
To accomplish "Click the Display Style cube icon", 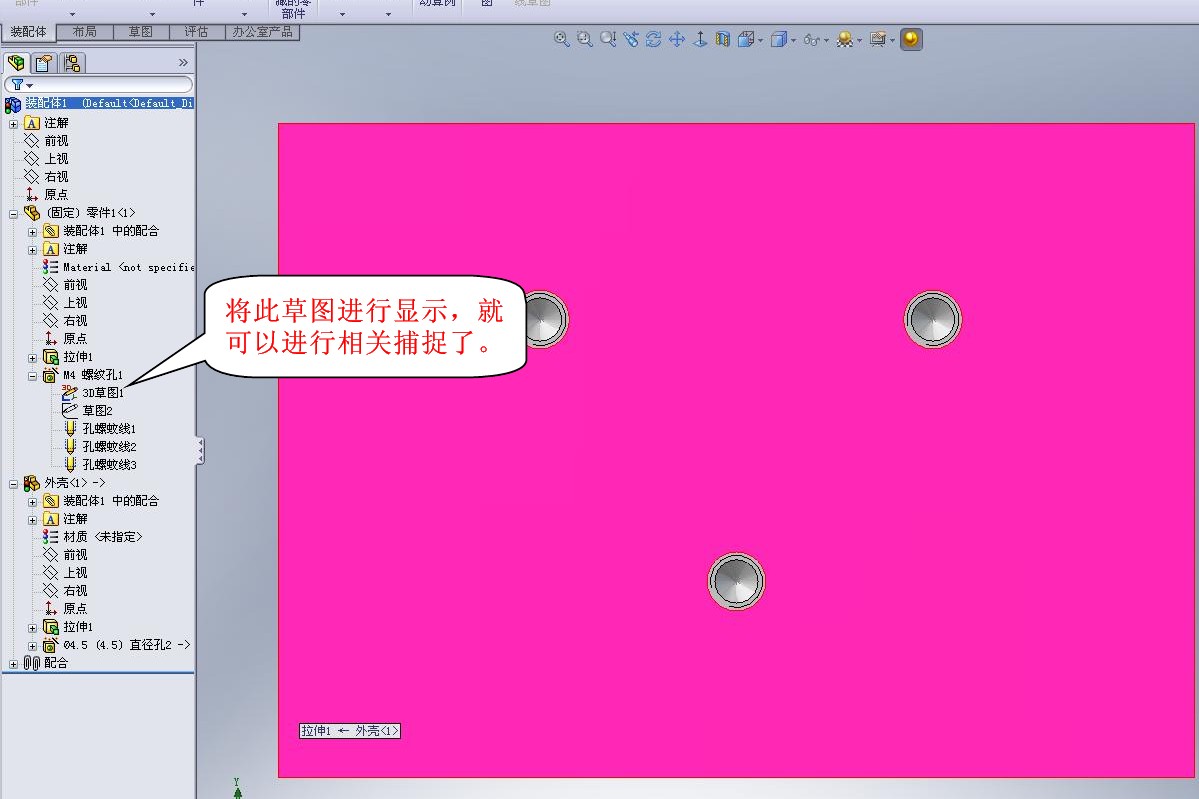I will click(x=778, y=39).
